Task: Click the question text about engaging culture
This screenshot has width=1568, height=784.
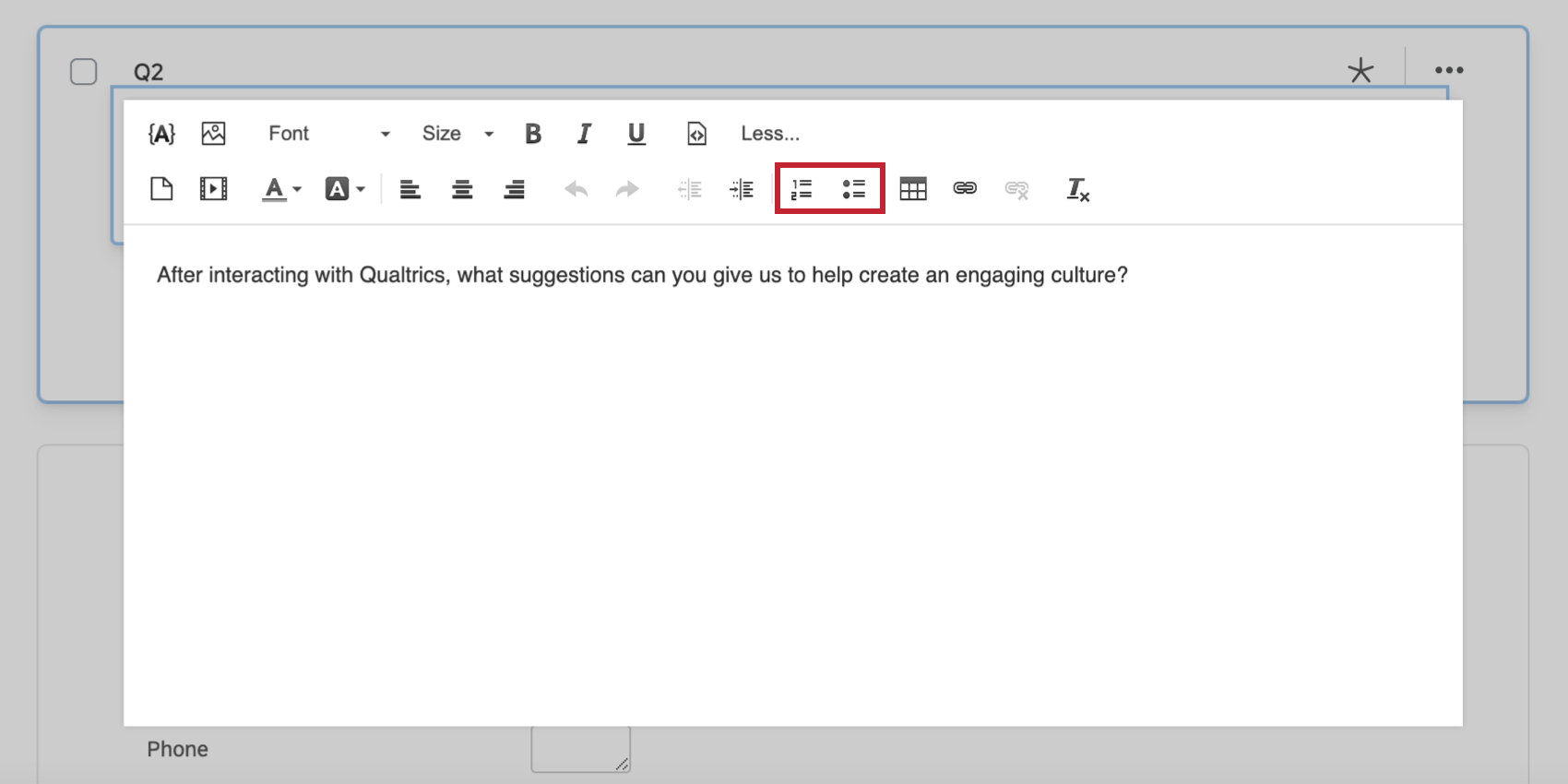Action: pyautogui.click(x=642, y=275)
